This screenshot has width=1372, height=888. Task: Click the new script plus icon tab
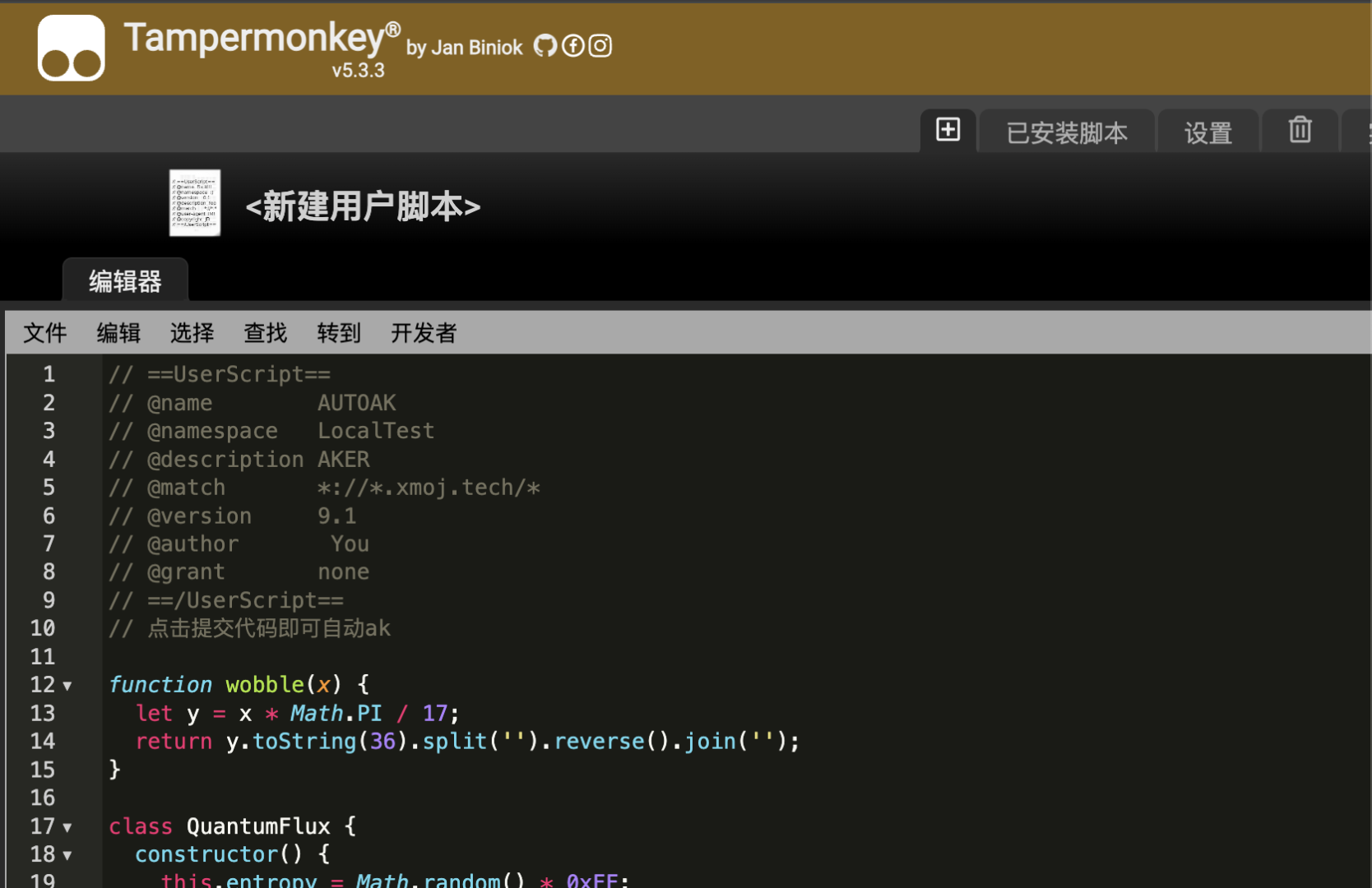(948, 130)
